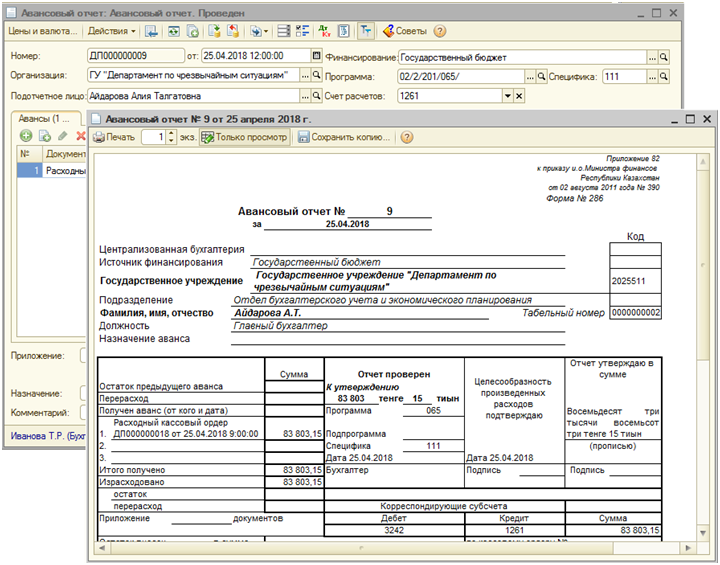Adjust print copies count spinner
Viewport: 720px width, 565px height.
(x=170, y=137)
